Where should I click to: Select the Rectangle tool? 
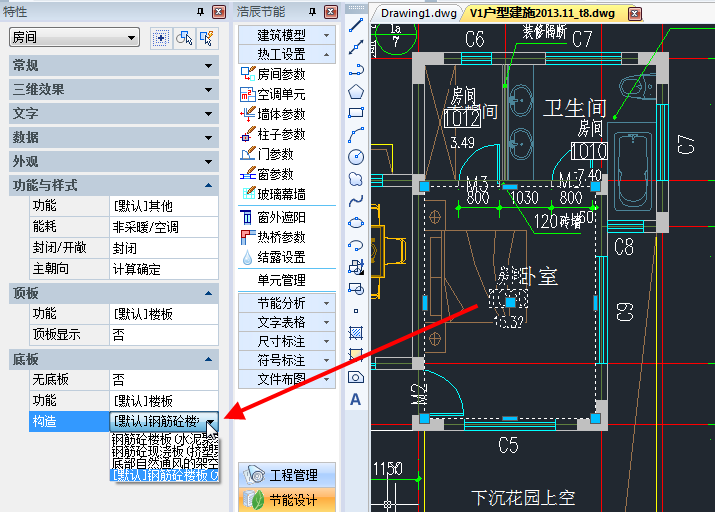point(356,112)
